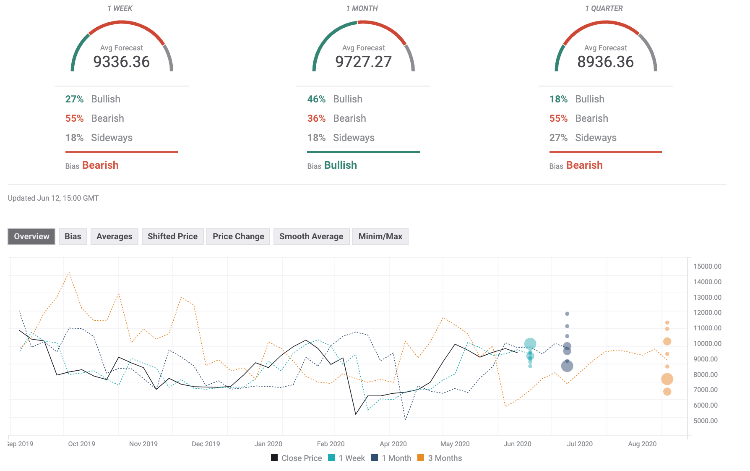Select the Averages tab
Image resolution: width=750 pixels, height=471 pixels.
114,237
